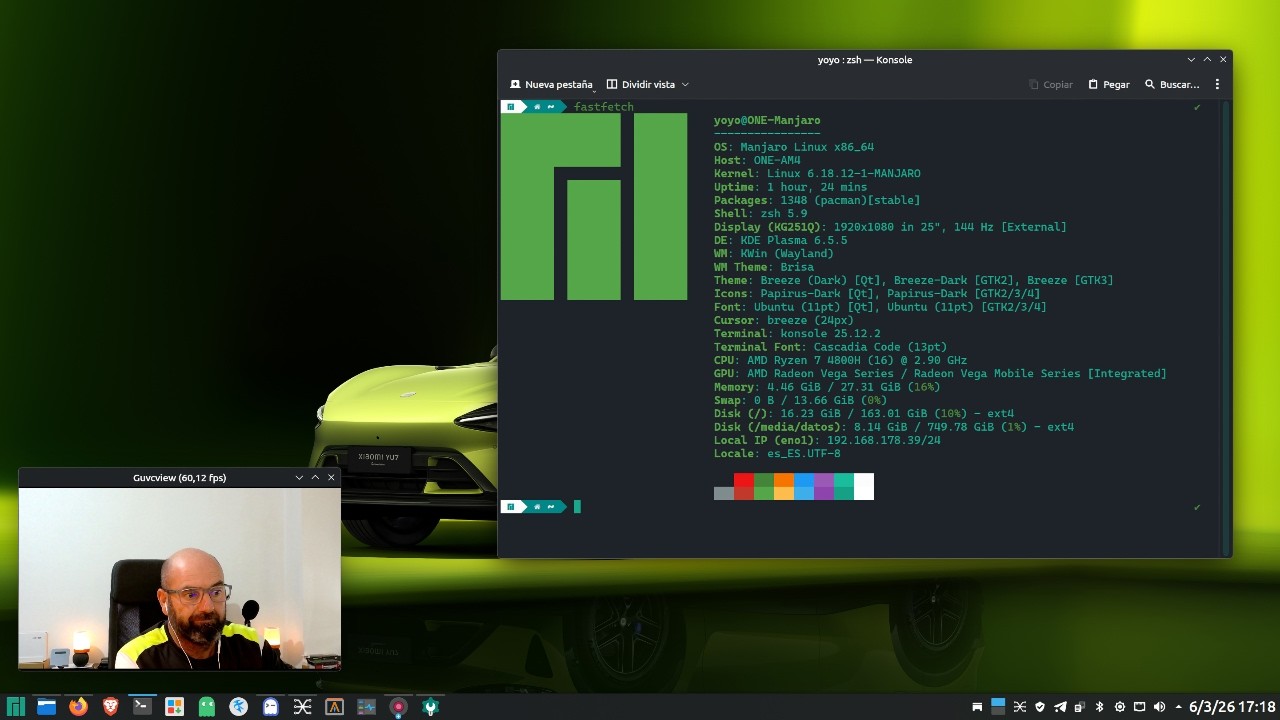Open Telegram from the system tray
The height and width of the screenshot is (720, 1280).
click(x=1060, y=707)
